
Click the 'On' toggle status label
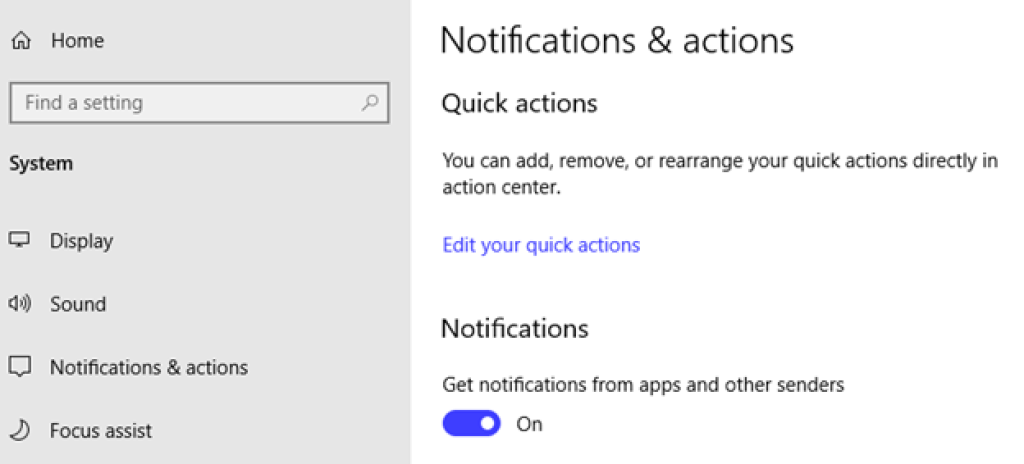click(x=530, y=424)
